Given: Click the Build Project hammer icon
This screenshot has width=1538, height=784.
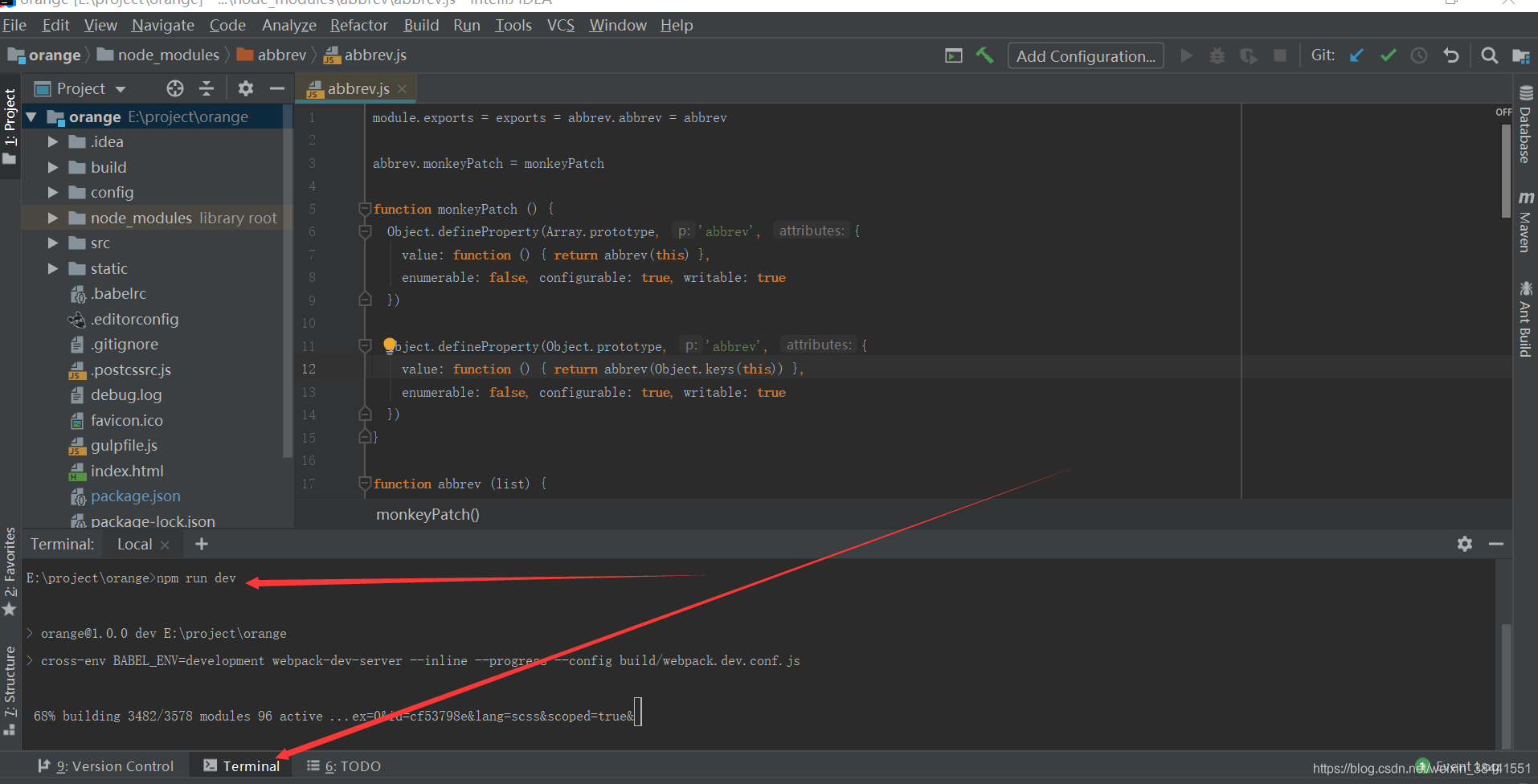Looking at the screenshot, I should pyautogui.click(x=984, y=55).
